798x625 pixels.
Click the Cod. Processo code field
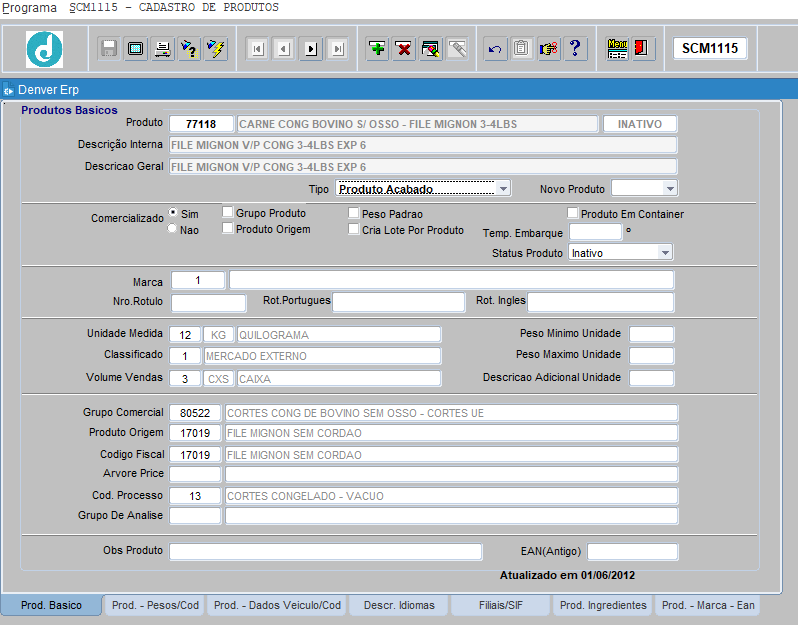pos(195,496)
